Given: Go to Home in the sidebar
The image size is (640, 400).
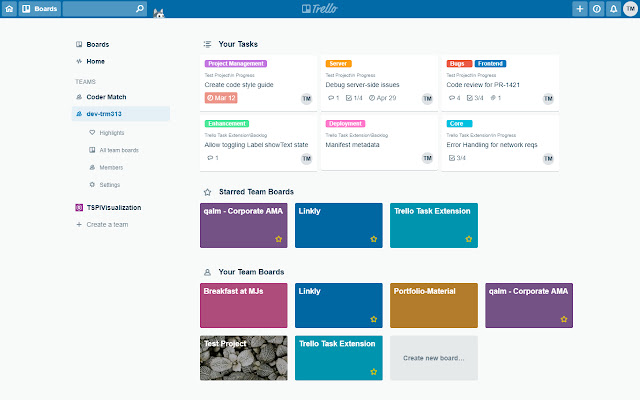Looking at the screenshot, I should (x=96, y=61).
